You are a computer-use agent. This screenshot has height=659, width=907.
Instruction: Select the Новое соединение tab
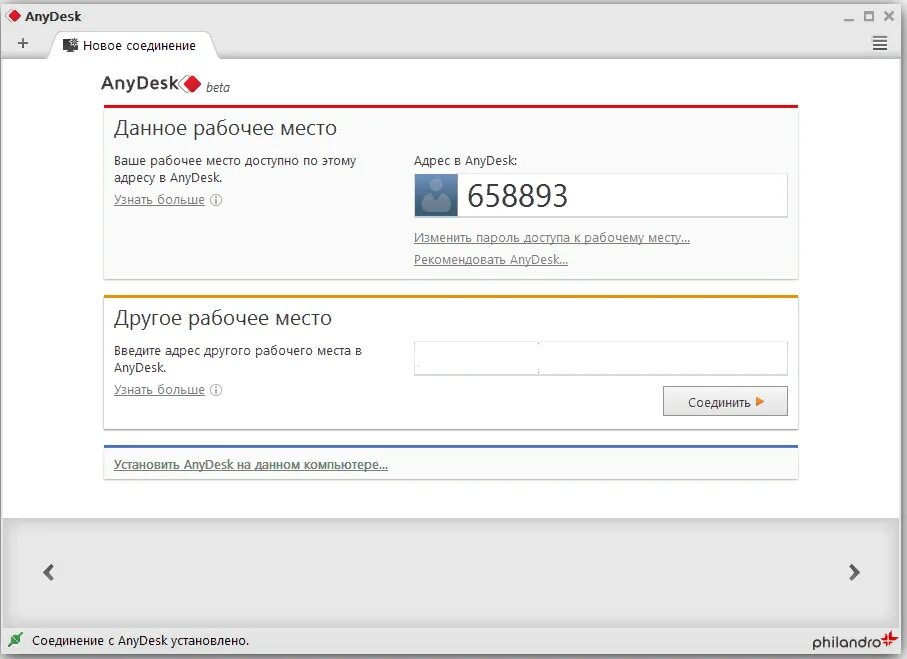click(x=133, y=45)
